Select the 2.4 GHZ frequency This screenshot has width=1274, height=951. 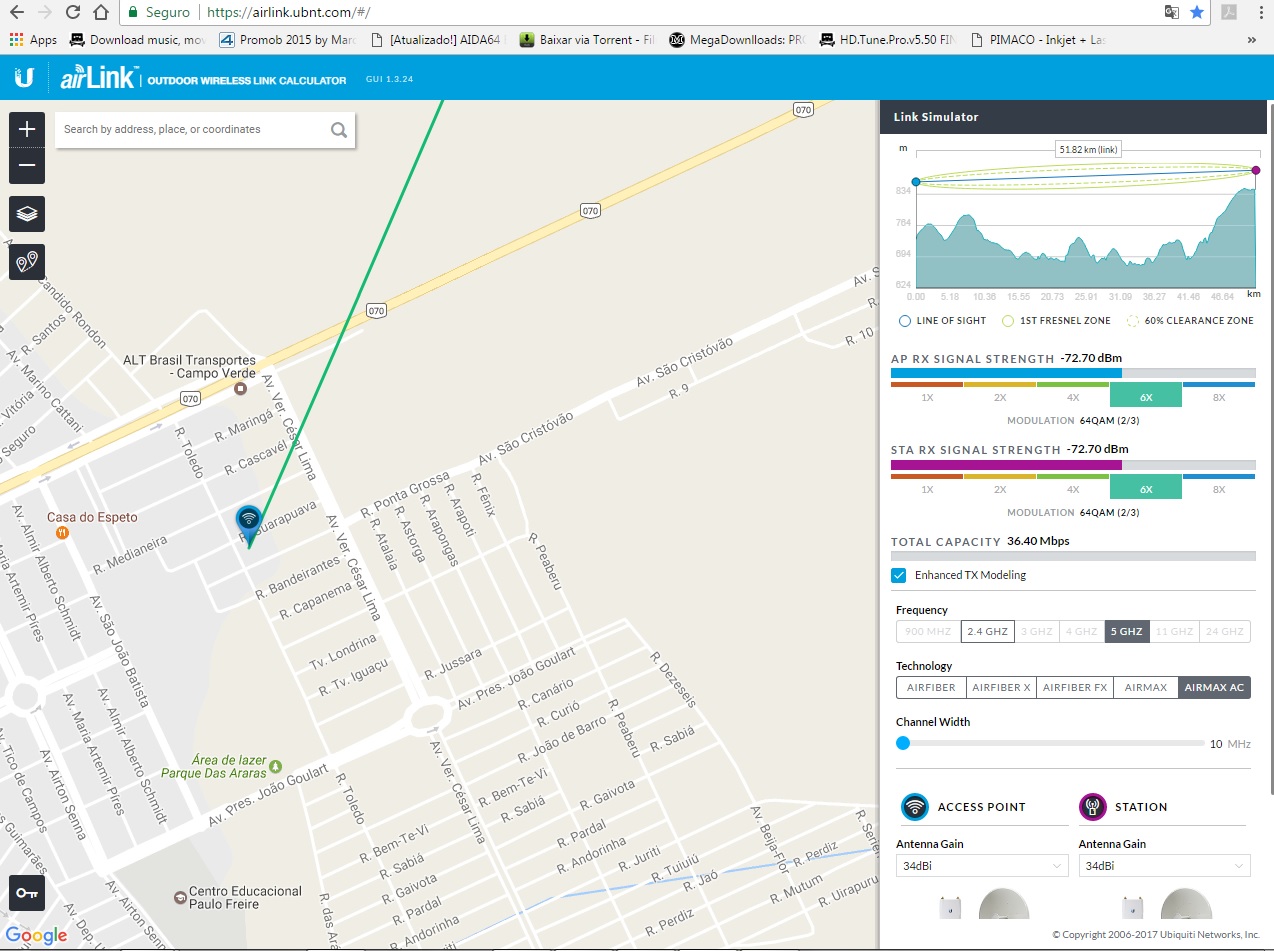click(987, 631)
